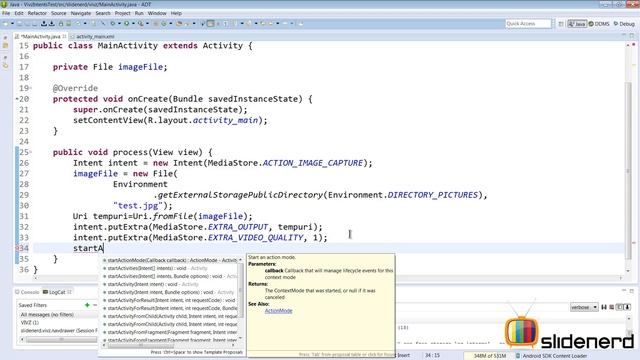Click the Debug bug toolbar icon
Screen dimensions: 640x360
[113, 24]
